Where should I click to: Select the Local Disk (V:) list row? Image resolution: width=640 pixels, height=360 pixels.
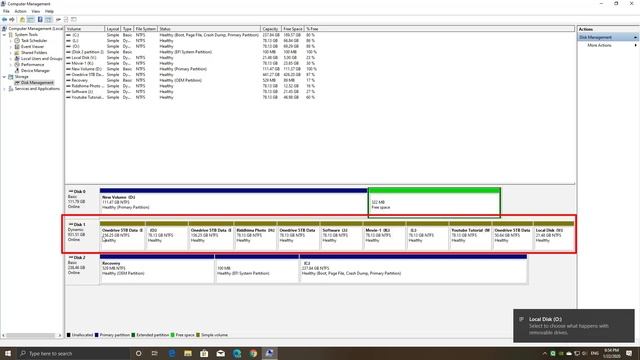[x=192, y=58]
